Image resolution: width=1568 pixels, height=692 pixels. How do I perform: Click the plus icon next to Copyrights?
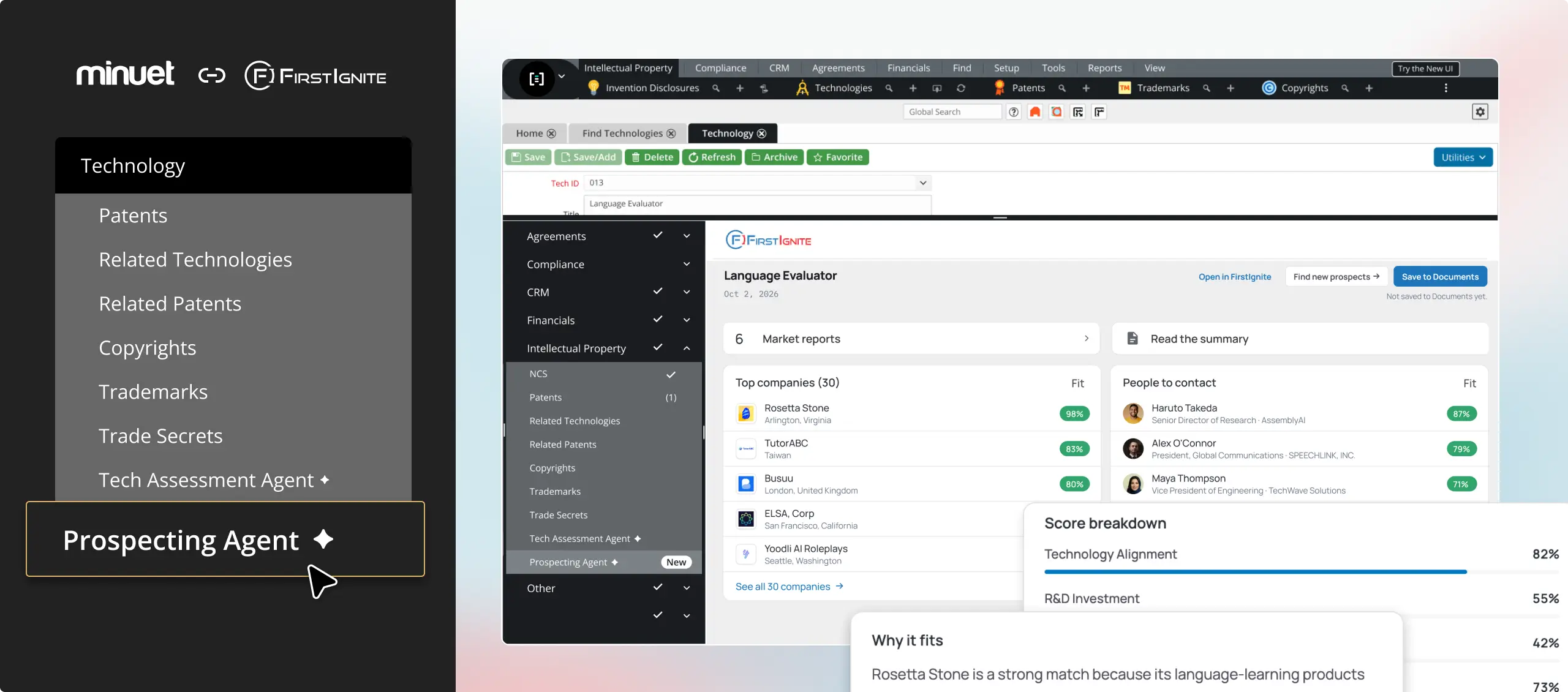click(x=1369, y=88)
